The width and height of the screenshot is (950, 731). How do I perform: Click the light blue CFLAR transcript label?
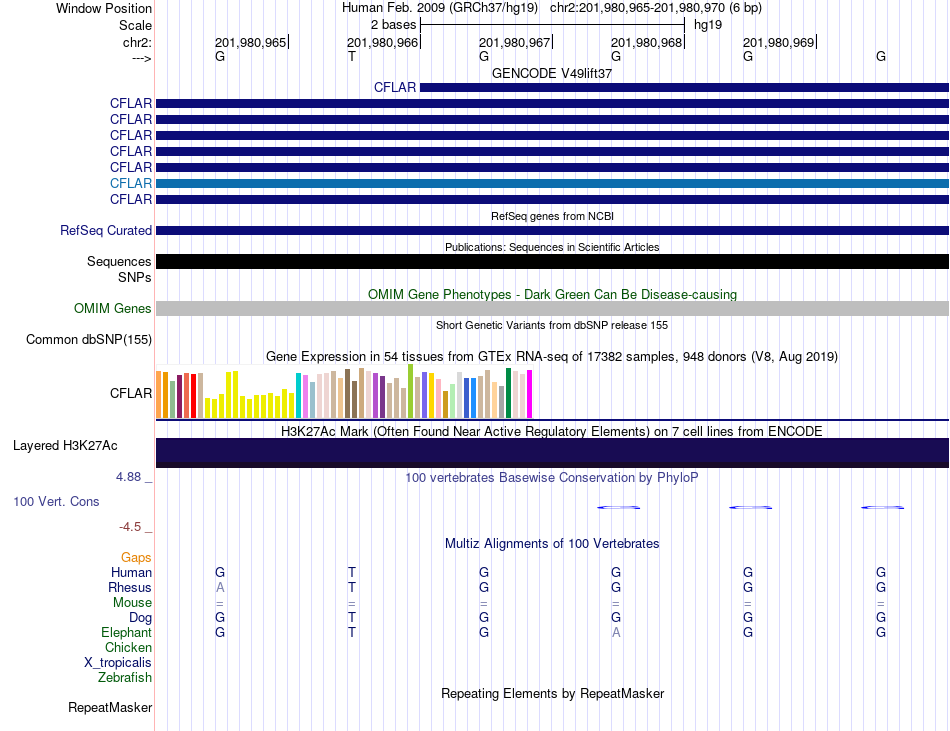(131, 183)
